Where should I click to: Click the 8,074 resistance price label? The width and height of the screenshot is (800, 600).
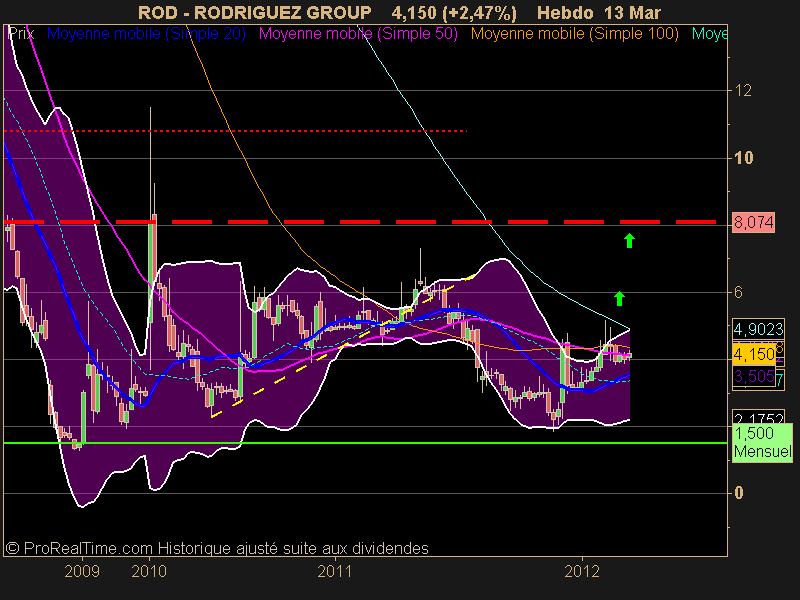point(754,222)
